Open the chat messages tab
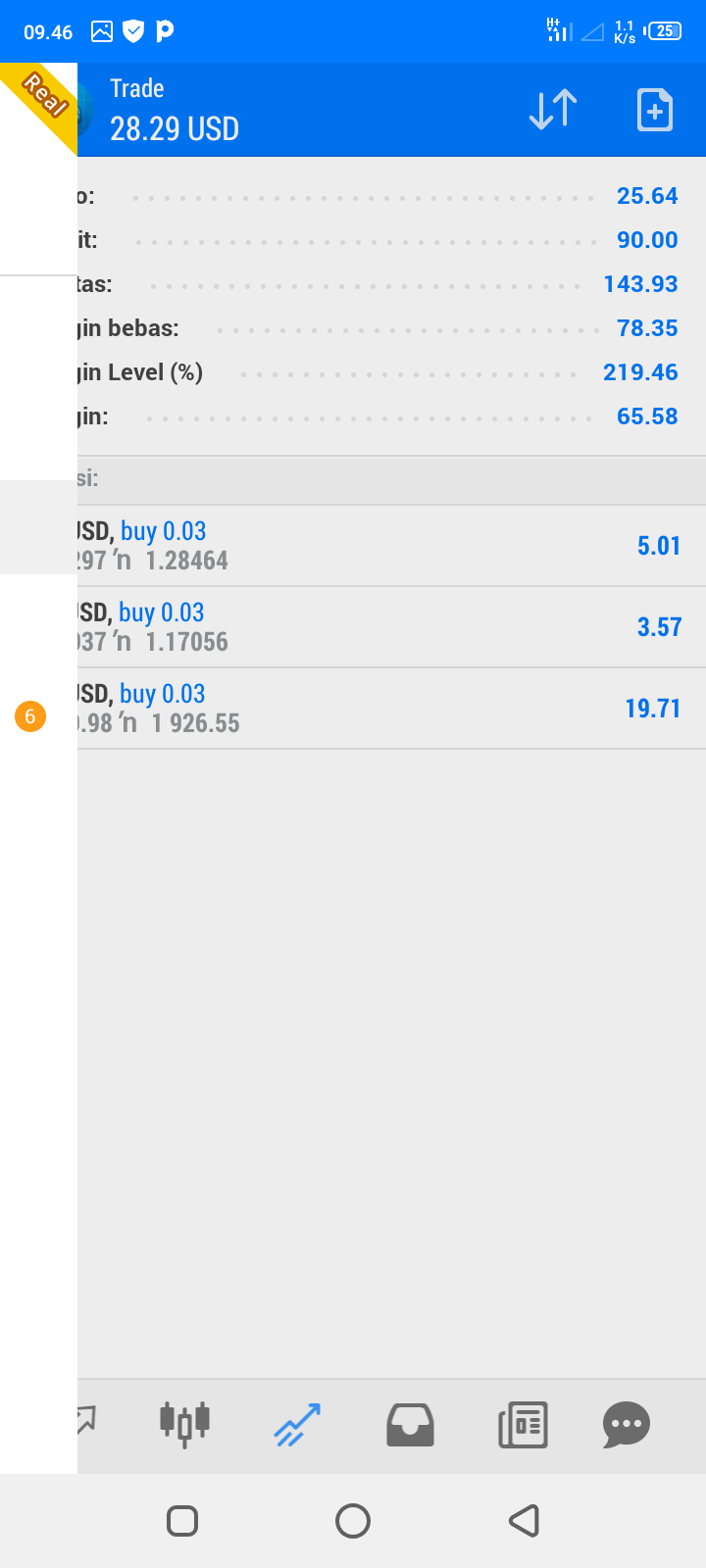Screen dimensions: 706x1568 click(627, 1424)
